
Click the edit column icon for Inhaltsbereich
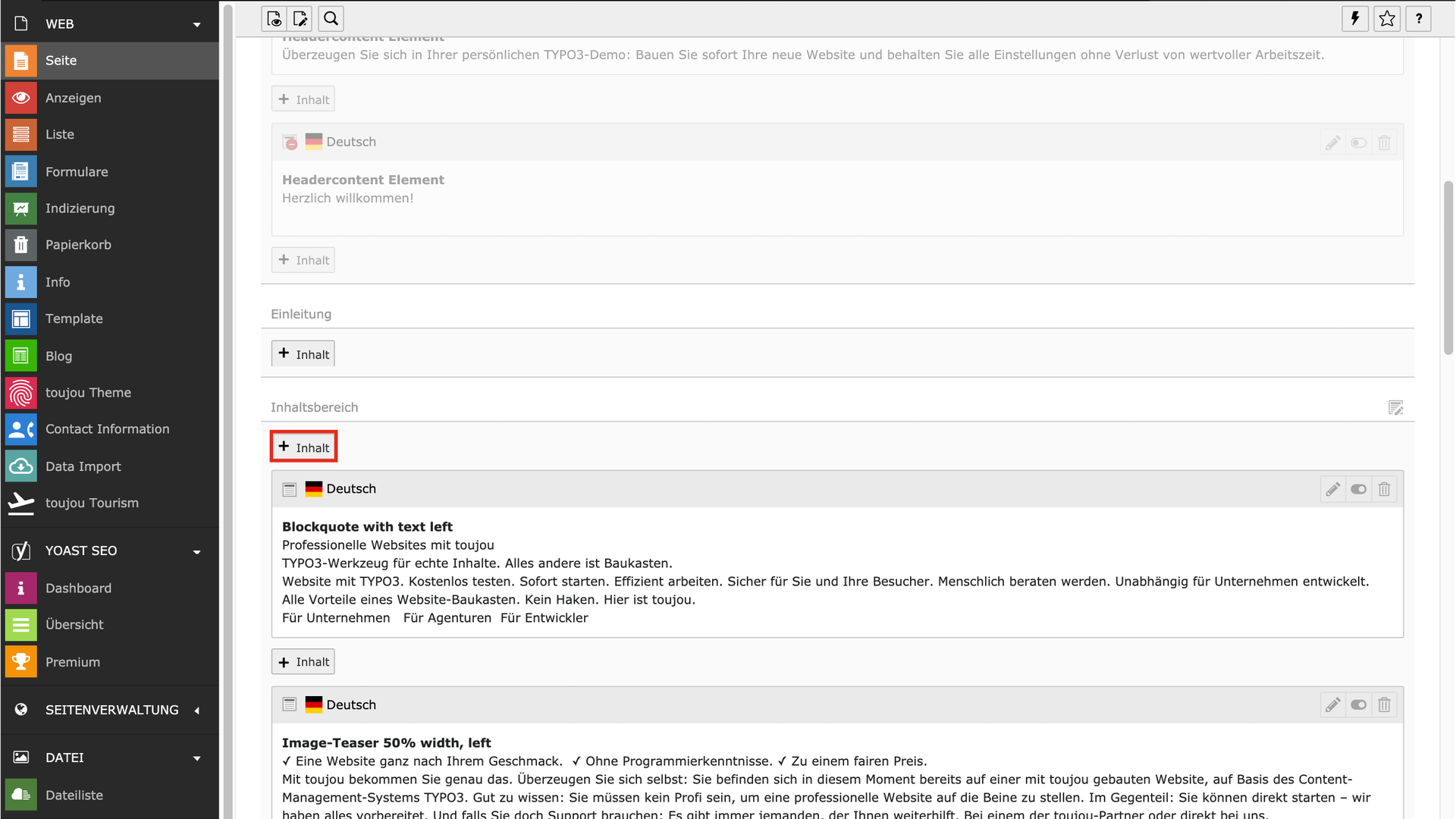pyautogui.click(x=1395, y=408)
